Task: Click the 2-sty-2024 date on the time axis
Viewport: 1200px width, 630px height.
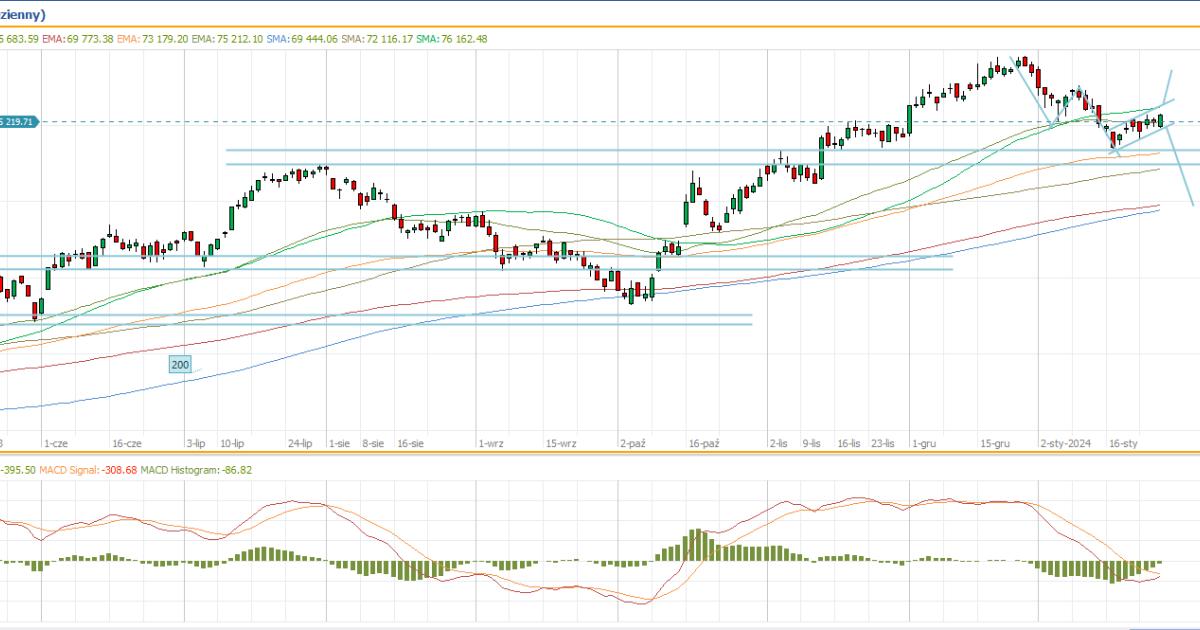Action: (1064, 442)
